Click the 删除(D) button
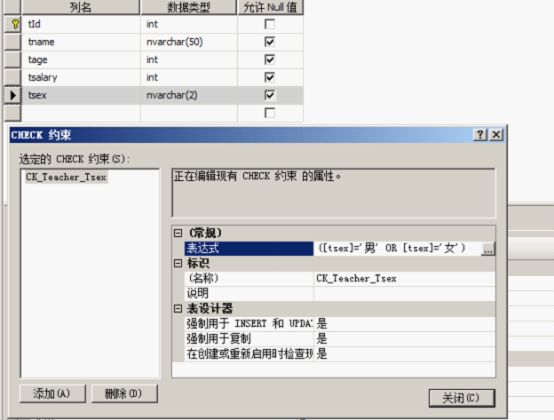The height and width of the screenshot is (420, 554). pos(124,393)
